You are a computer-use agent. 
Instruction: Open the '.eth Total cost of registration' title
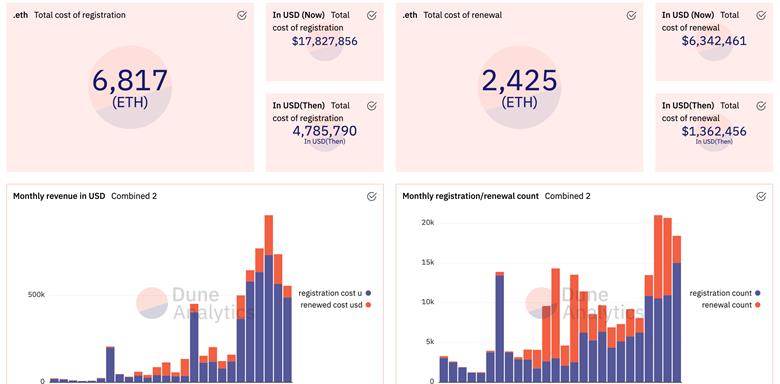69,15
